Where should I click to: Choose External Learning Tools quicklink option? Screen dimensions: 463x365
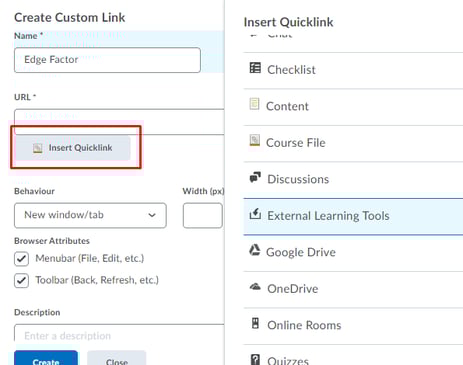pos(353,216)
